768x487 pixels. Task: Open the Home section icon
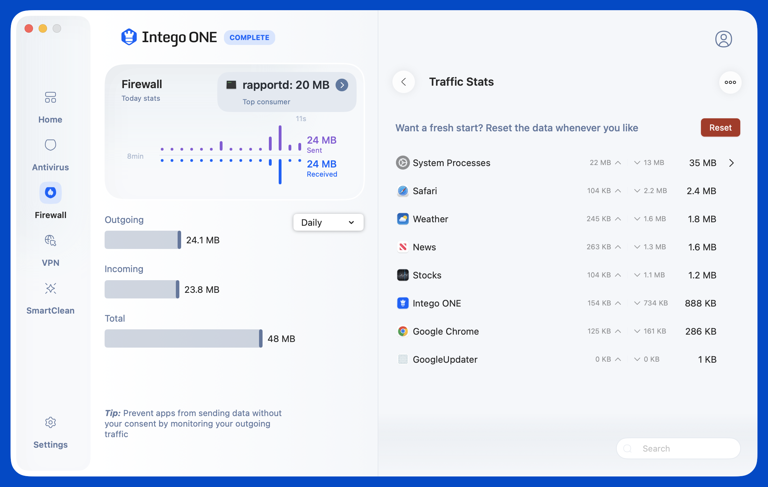click(50, 97)
